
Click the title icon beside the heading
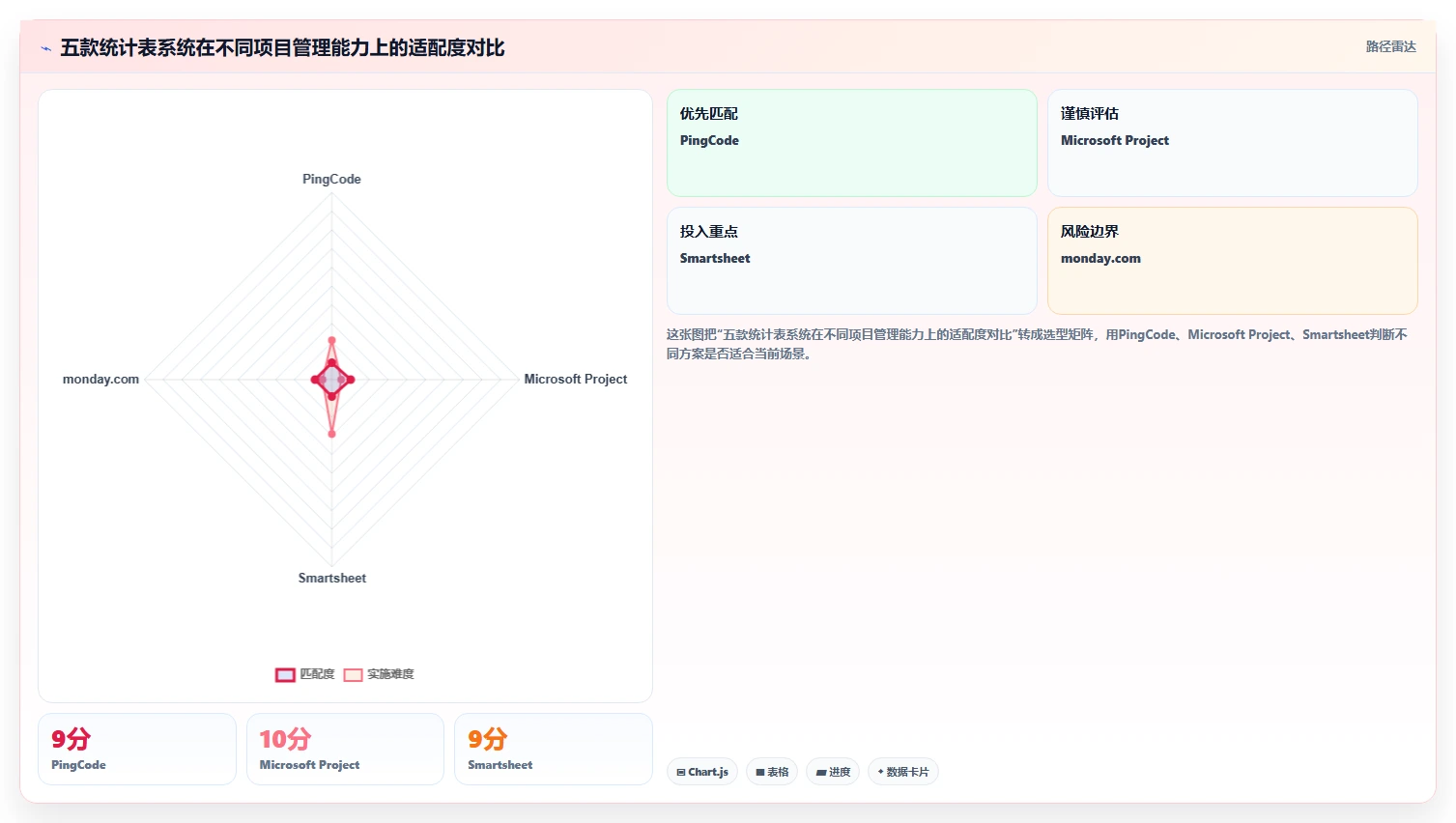tap(45, 48)
